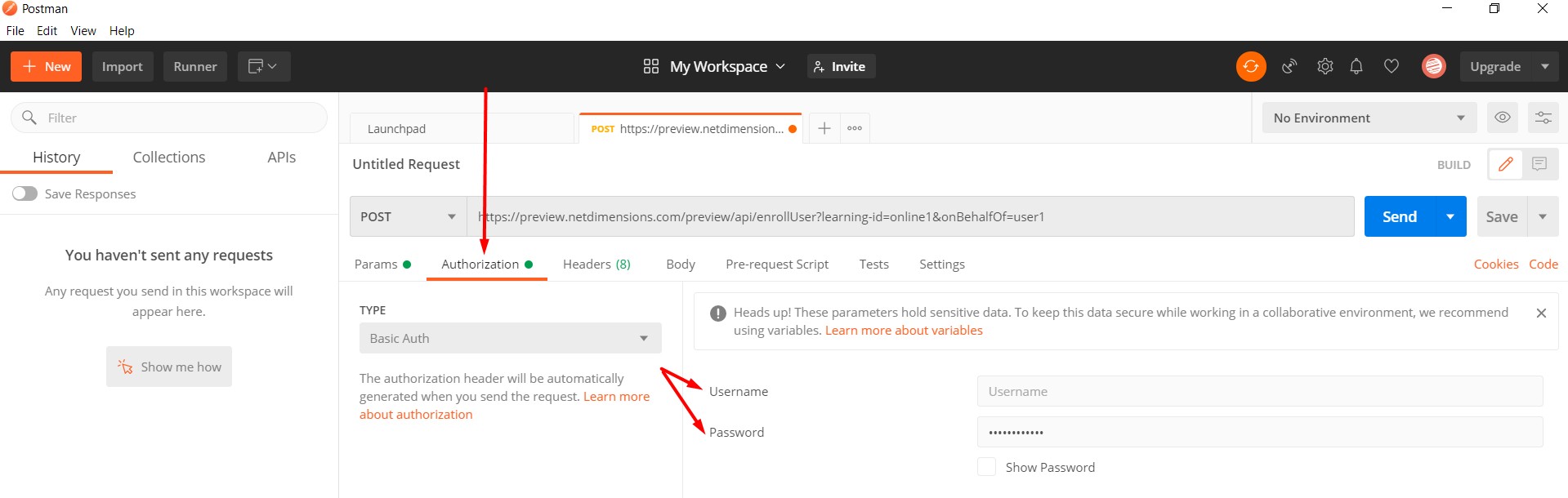Open environment quick look eye icon
1568x498 pixels.
tap(1502, 118)
